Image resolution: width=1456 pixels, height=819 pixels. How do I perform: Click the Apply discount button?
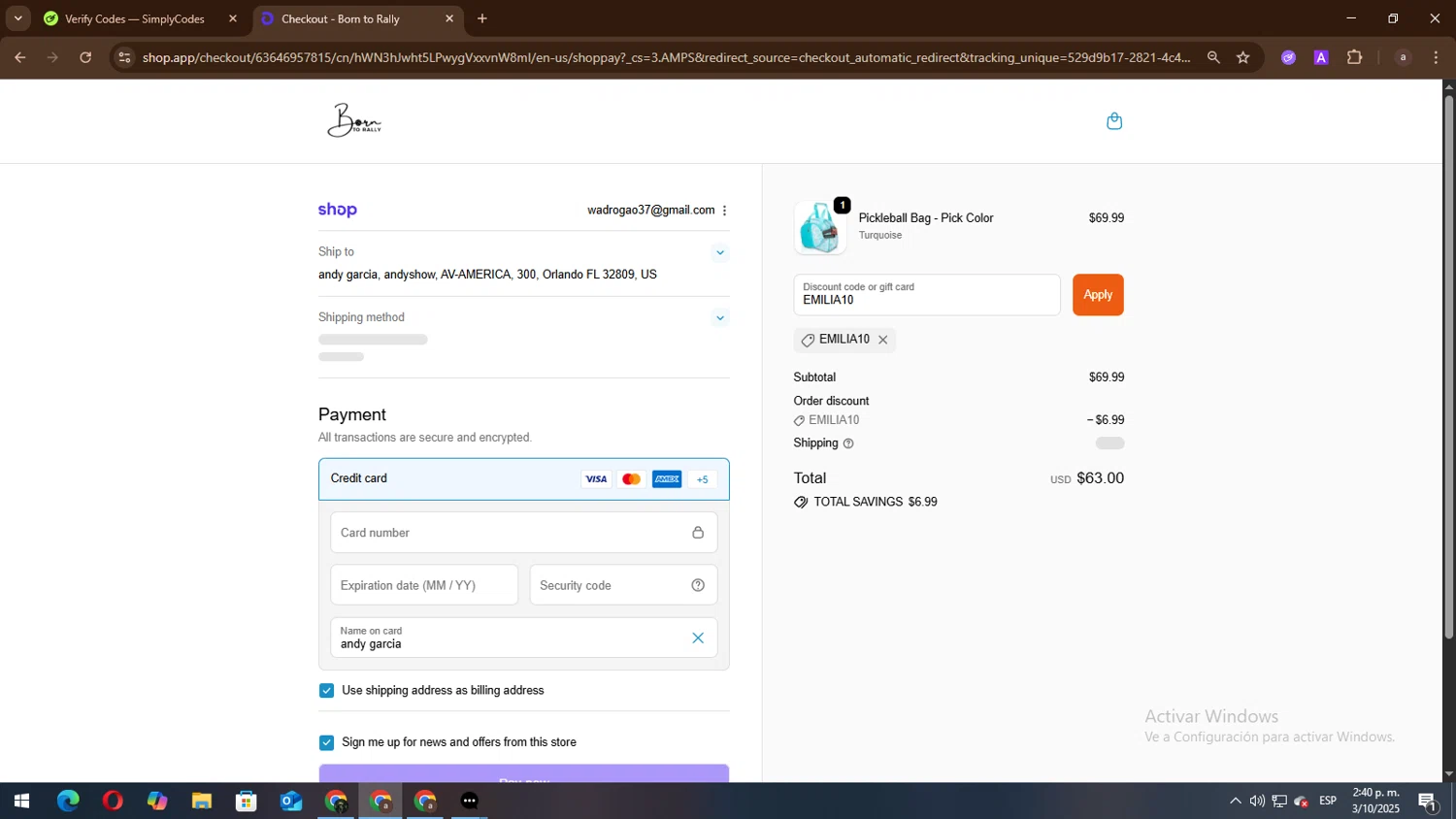1098,295
